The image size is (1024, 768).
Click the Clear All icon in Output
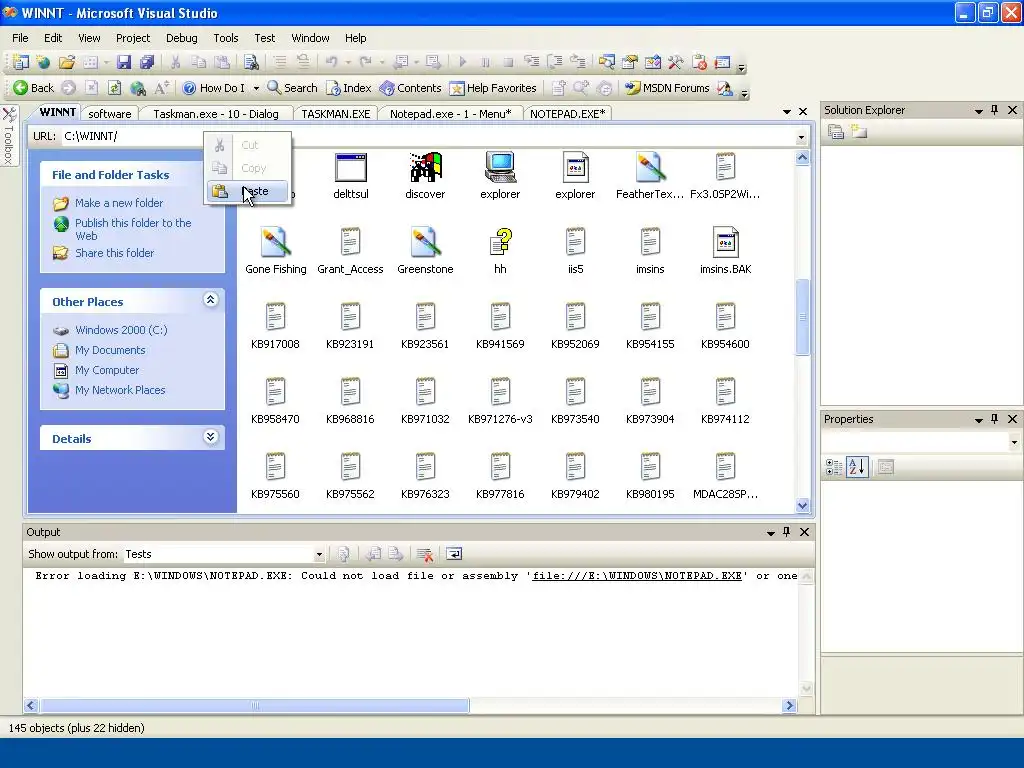[x=424, y=554]
